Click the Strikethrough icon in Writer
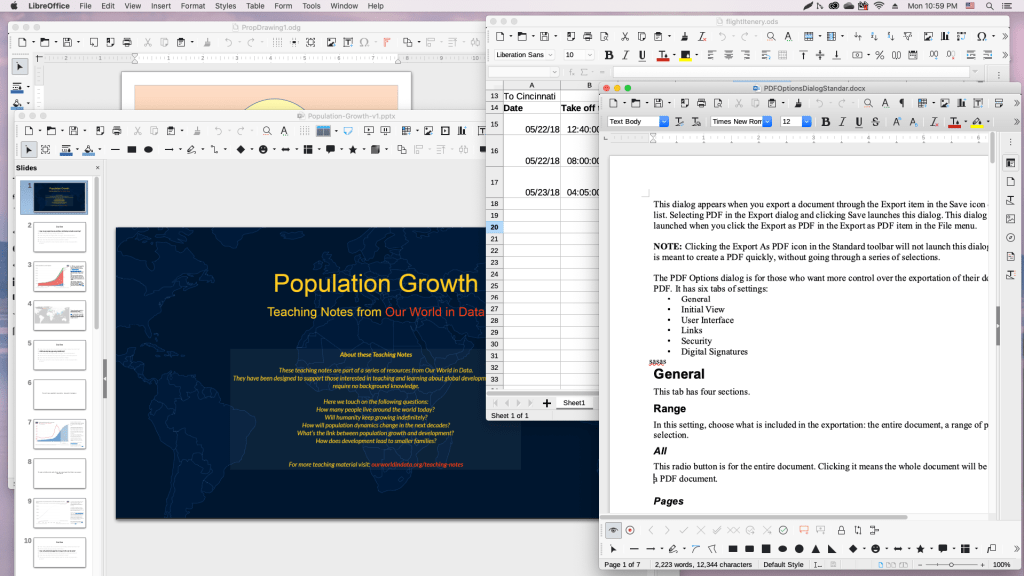This screenshot has height=576, width=1024. click(875, 122)
